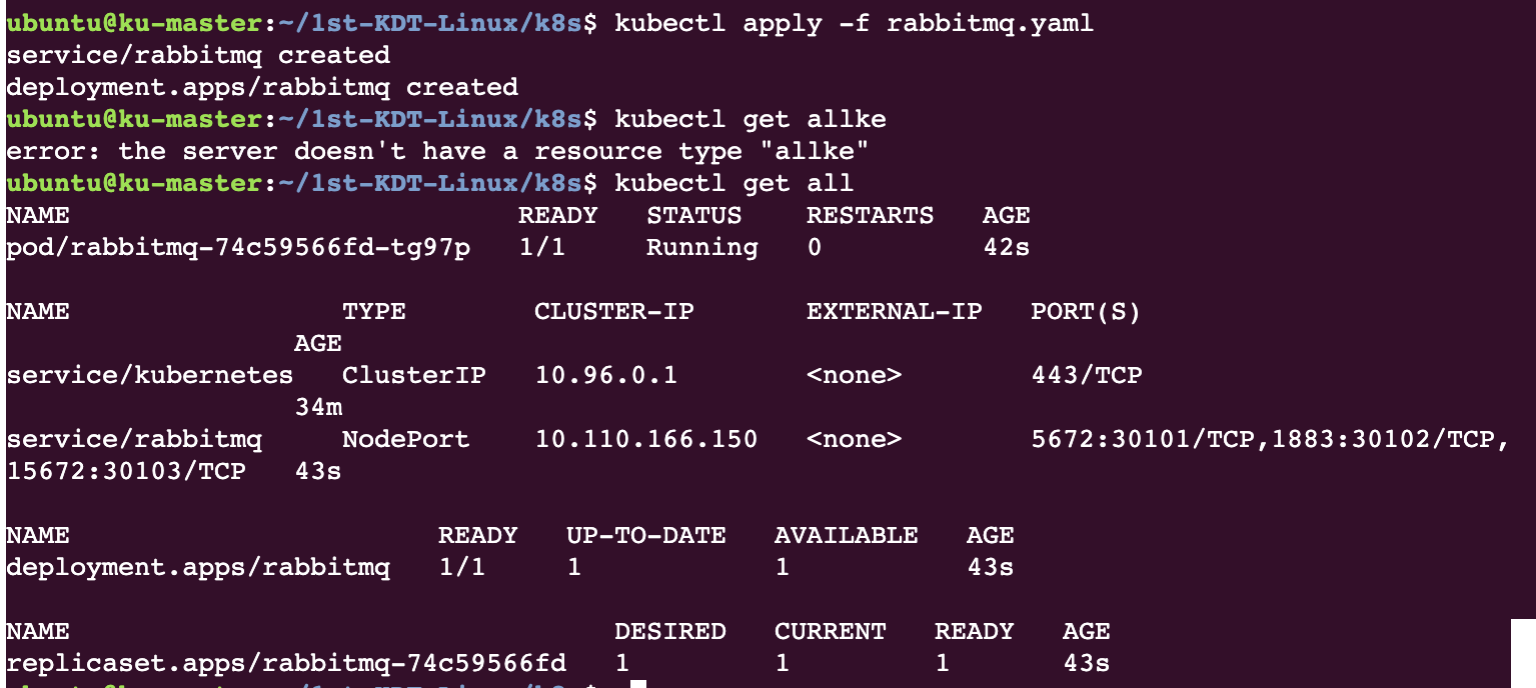
Task: Click the deployment.apps/rabbitmq row name
Action: click(198, 567)
